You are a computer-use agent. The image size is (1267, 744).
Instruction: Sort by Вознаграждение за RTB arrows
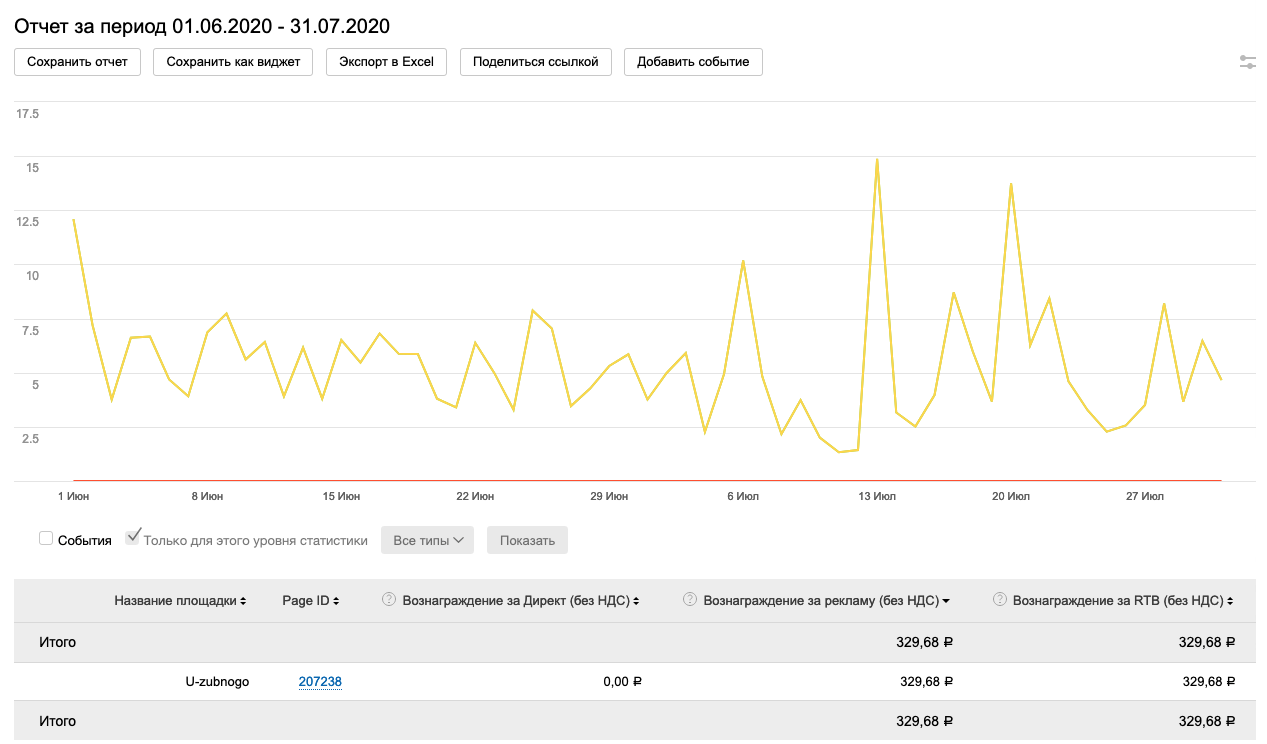coord(1228,601)
